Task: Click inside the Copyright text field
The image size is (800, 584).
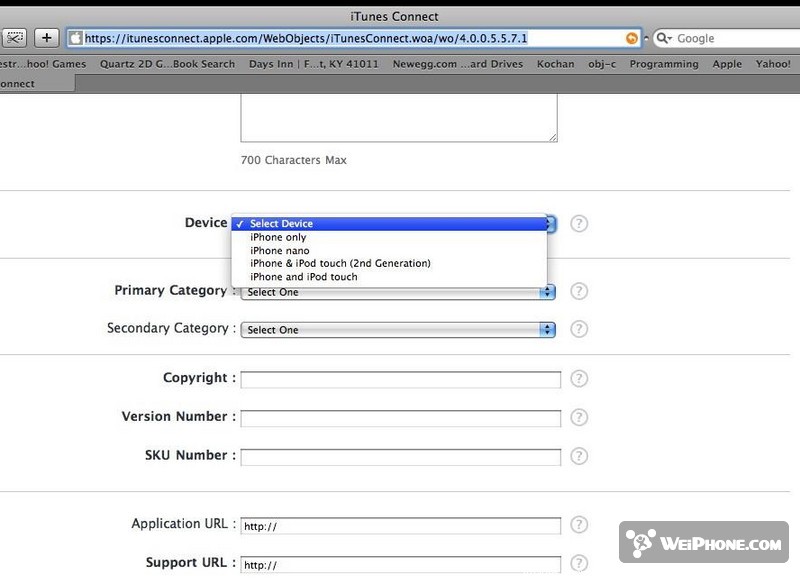Action: (x=400, y=380)
